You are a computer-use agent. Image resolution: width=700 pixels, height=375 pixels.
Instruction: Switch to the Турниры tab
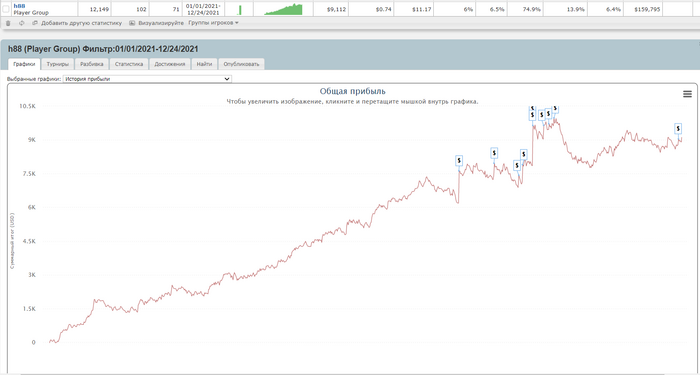click(58, 64)
